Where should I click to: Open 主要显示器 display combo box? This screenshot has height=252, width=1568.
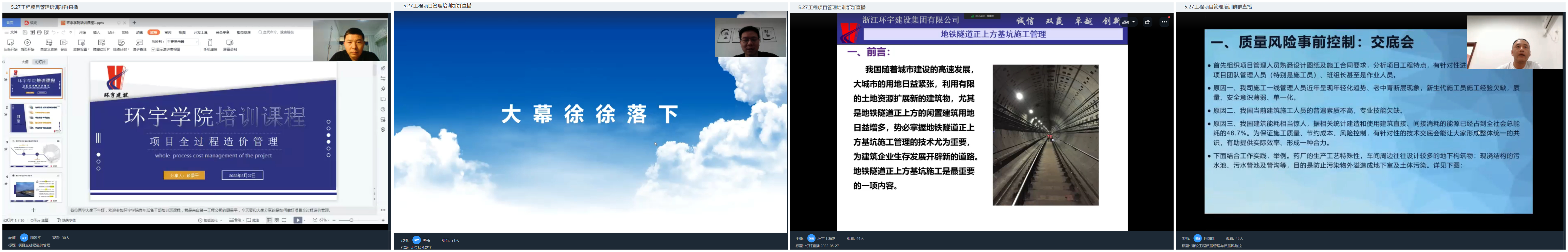pos(183,42)
